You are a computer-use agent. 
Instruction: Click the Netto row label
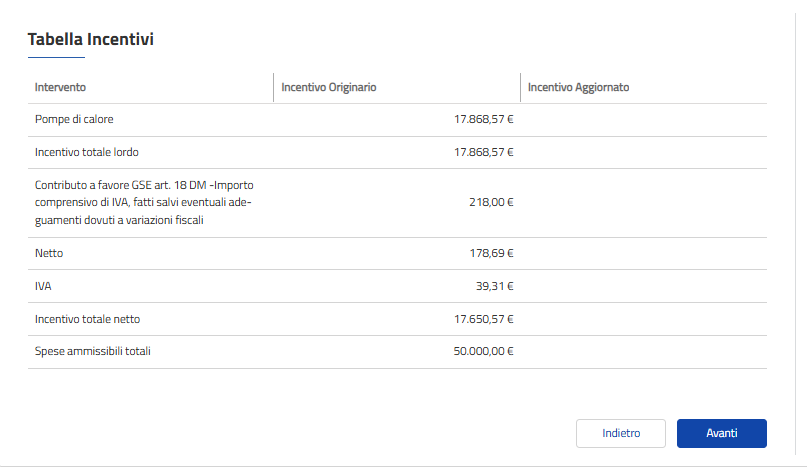coord(49,253)
